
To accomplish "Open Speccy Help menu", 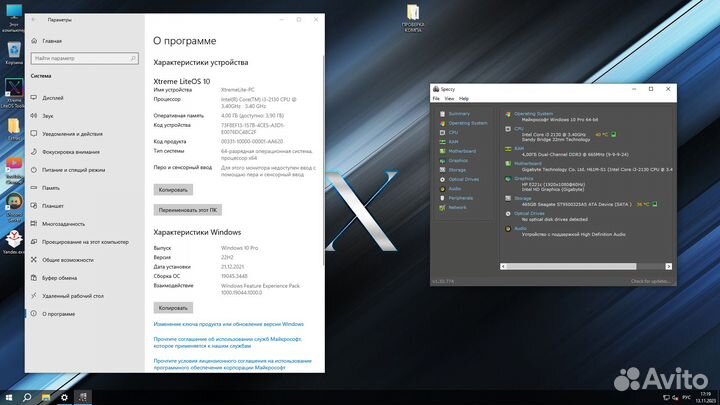I will (x=464, y=99).
